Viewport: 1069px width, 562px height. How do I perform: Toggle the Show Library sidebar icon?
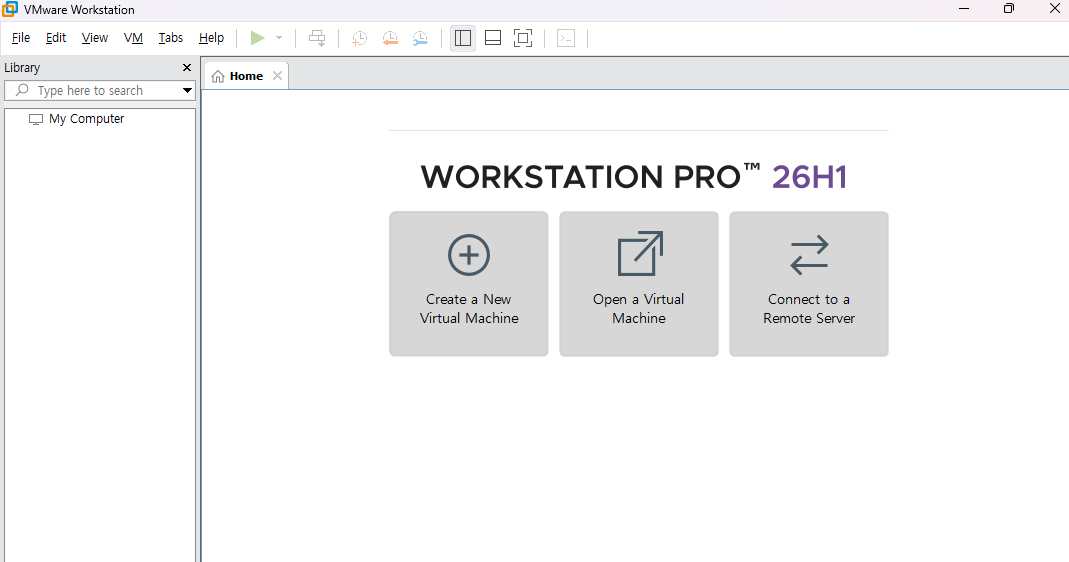pyautogui.click(x=463, y=38)
